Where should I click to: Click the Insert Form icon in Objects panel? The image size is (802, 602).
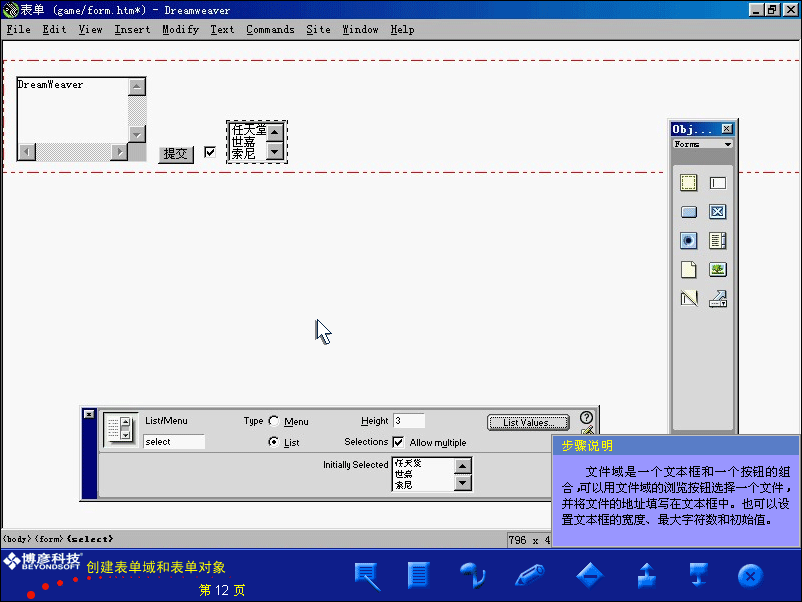click(x=688, y=183)
